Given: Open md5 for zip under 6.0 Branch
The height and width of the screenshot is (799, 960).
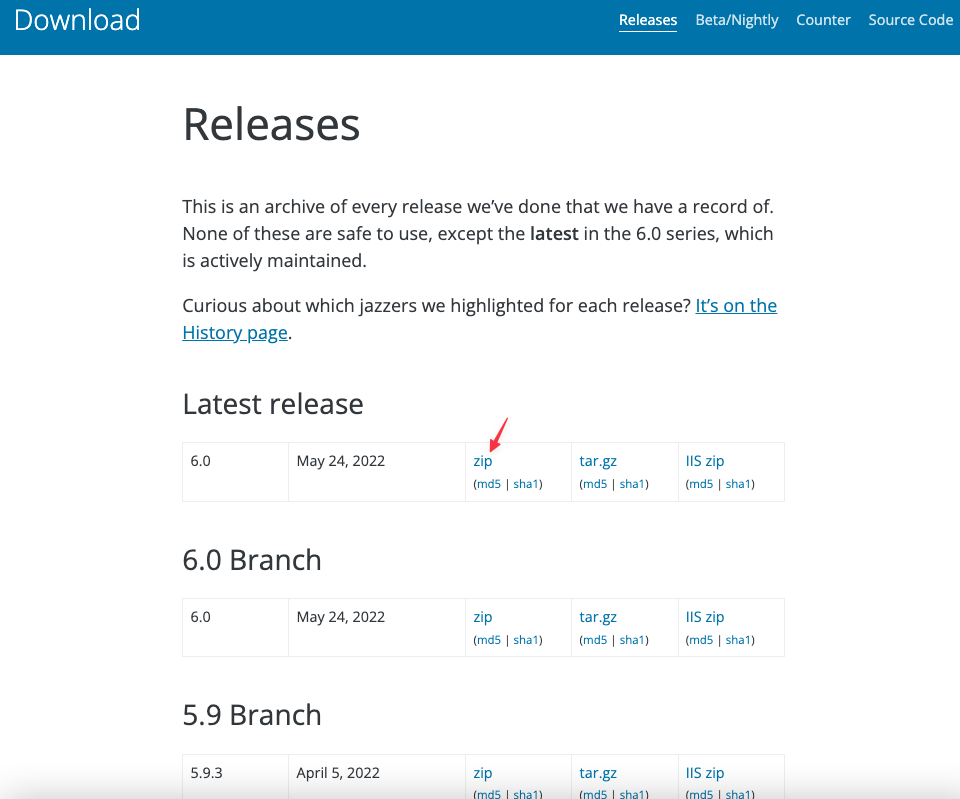Looking at the screenshot, I should coord(489,640).
